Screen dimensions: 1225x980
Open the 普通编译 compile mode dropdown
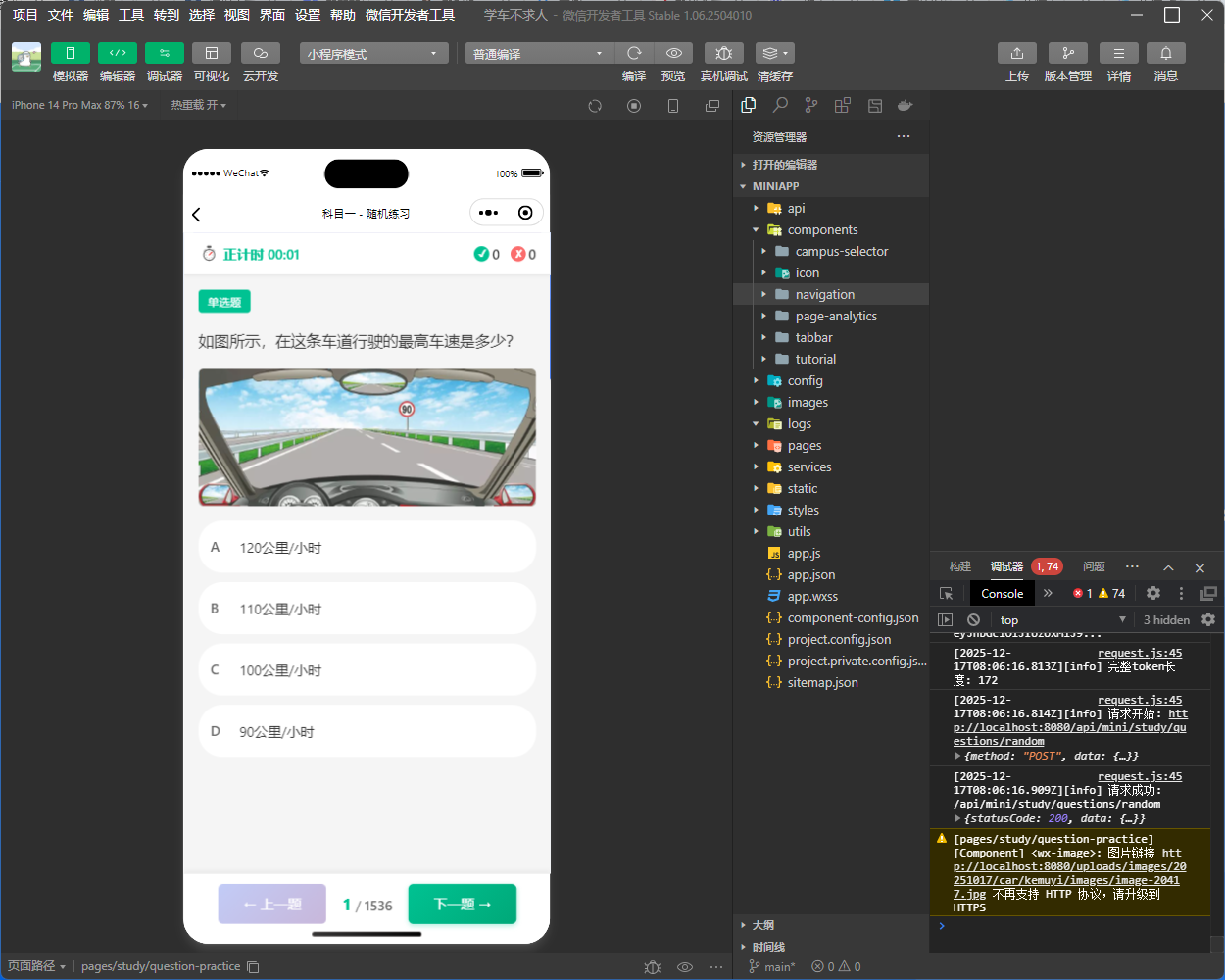[x=538, y=54]
